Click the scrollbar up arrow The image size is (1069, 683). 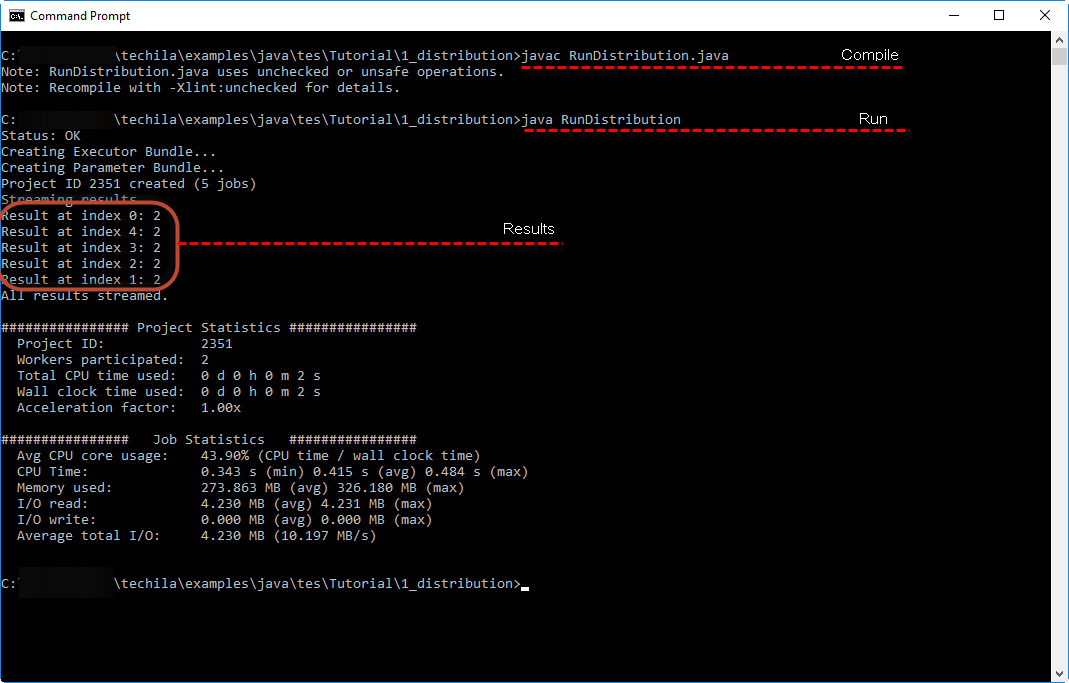1060,40
